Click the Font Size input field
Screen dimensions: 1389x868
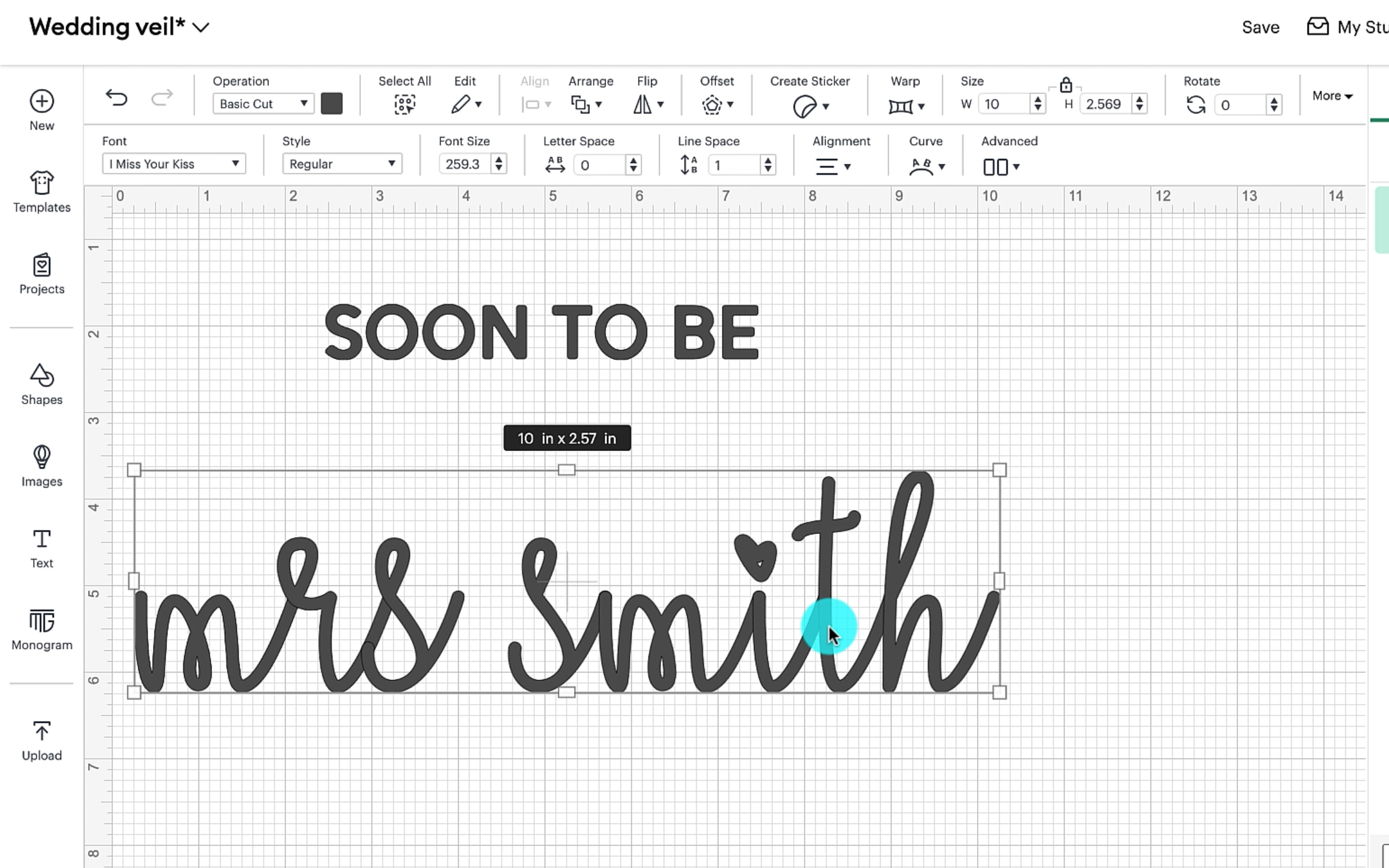pyautogui.click(x=464, y=164)
